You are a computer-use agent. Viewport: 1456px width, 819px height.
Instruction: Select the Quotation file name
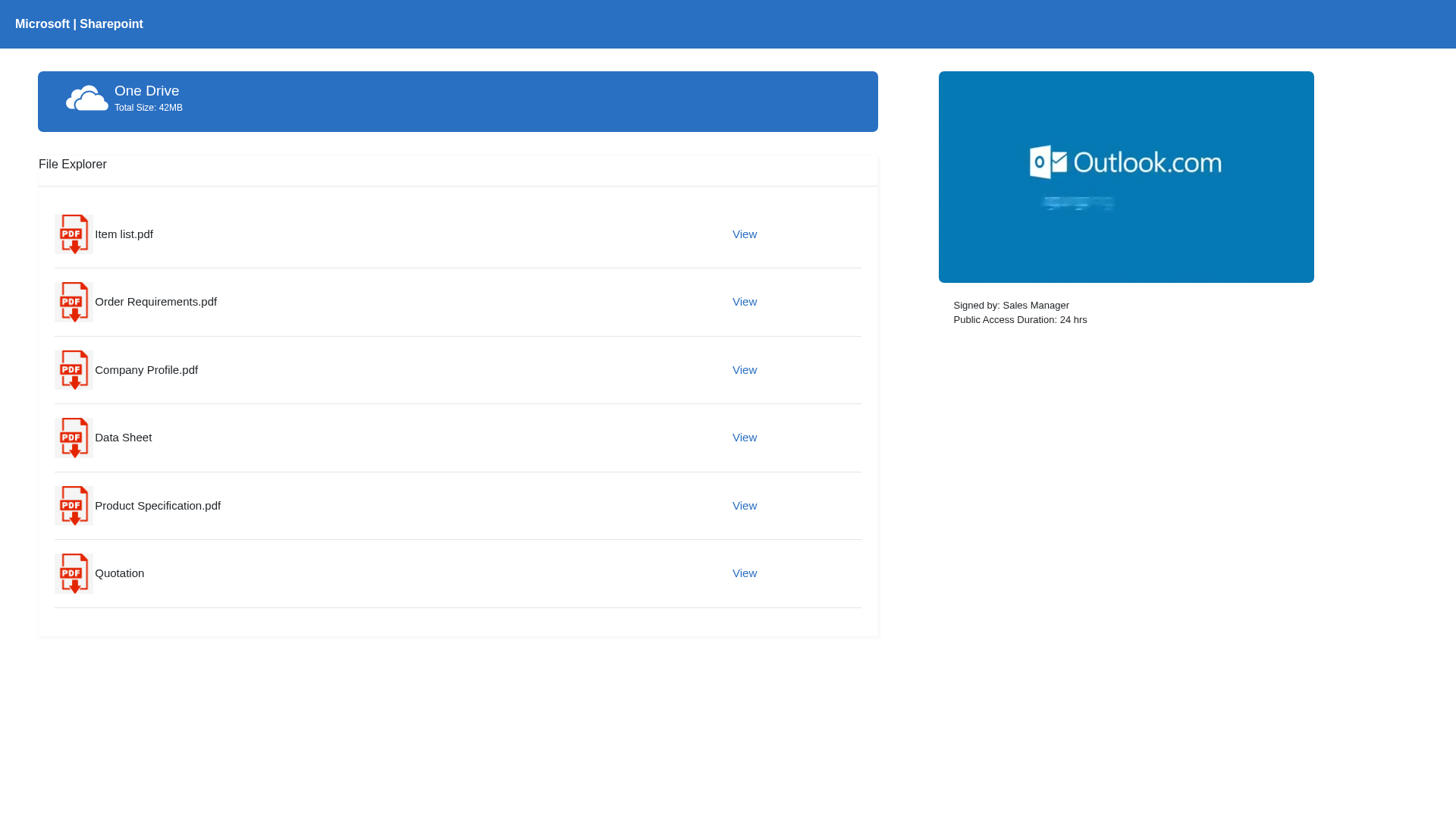[119, 573]
